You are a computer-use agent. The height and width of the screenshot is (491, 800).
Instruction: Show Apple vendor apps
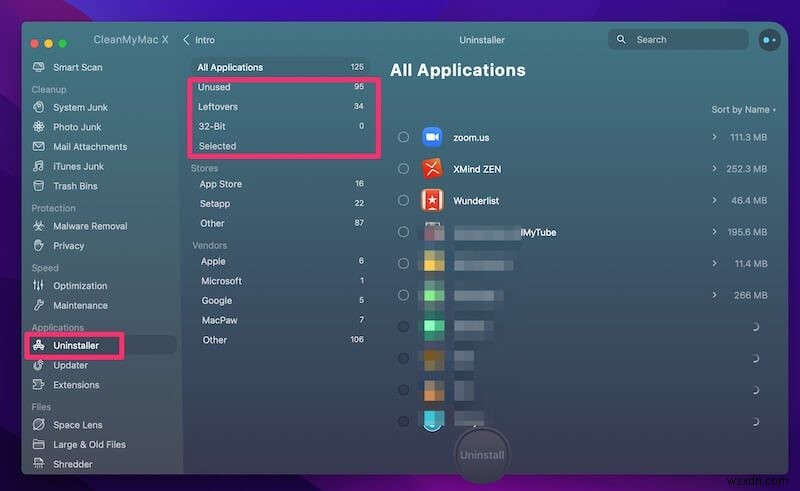click(280, 261)
